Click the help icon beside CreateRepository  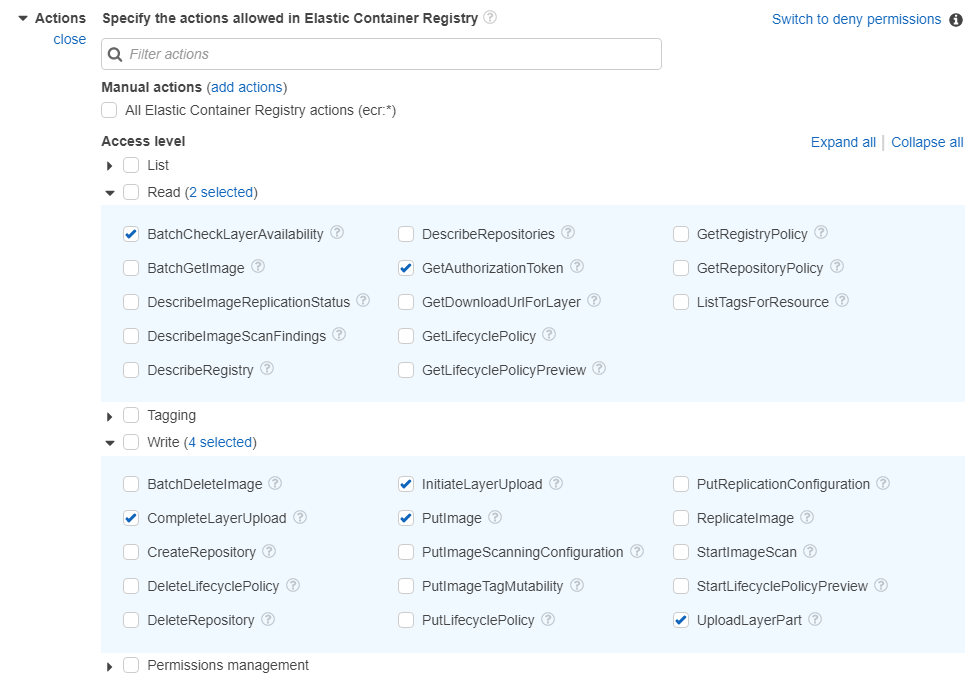pyautogui.click(x=269, y=551)
